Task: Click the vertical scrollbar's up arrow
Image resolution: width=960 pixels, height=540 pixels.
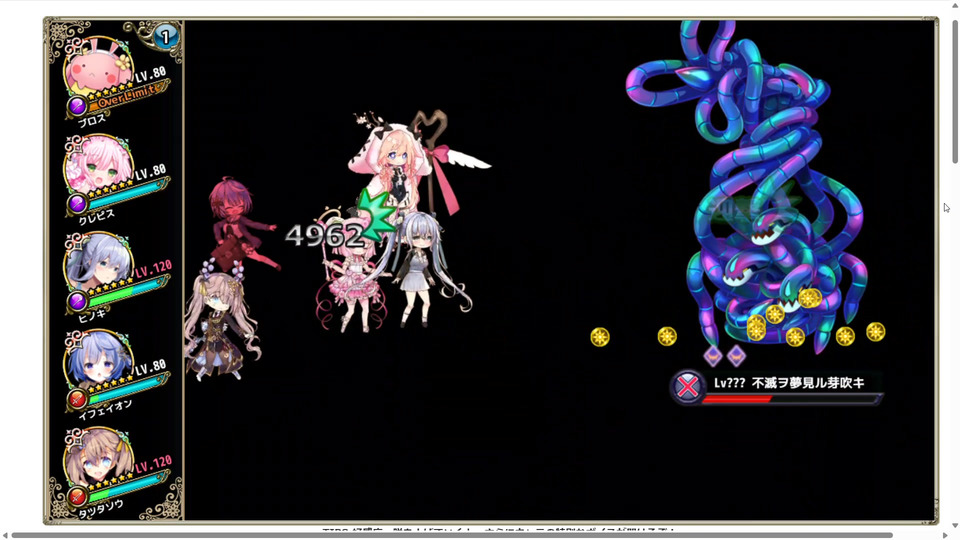Action: pos(955,5)
